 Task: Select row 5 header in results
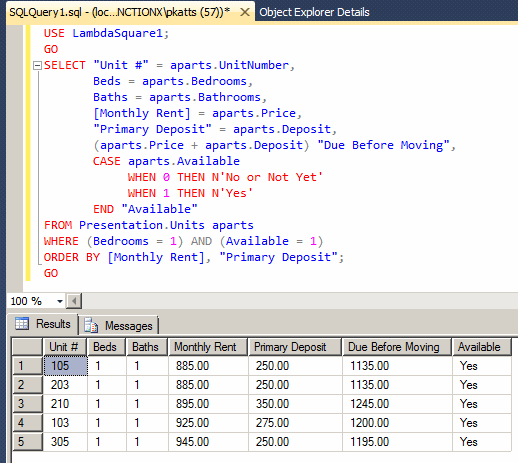[27, 442]
